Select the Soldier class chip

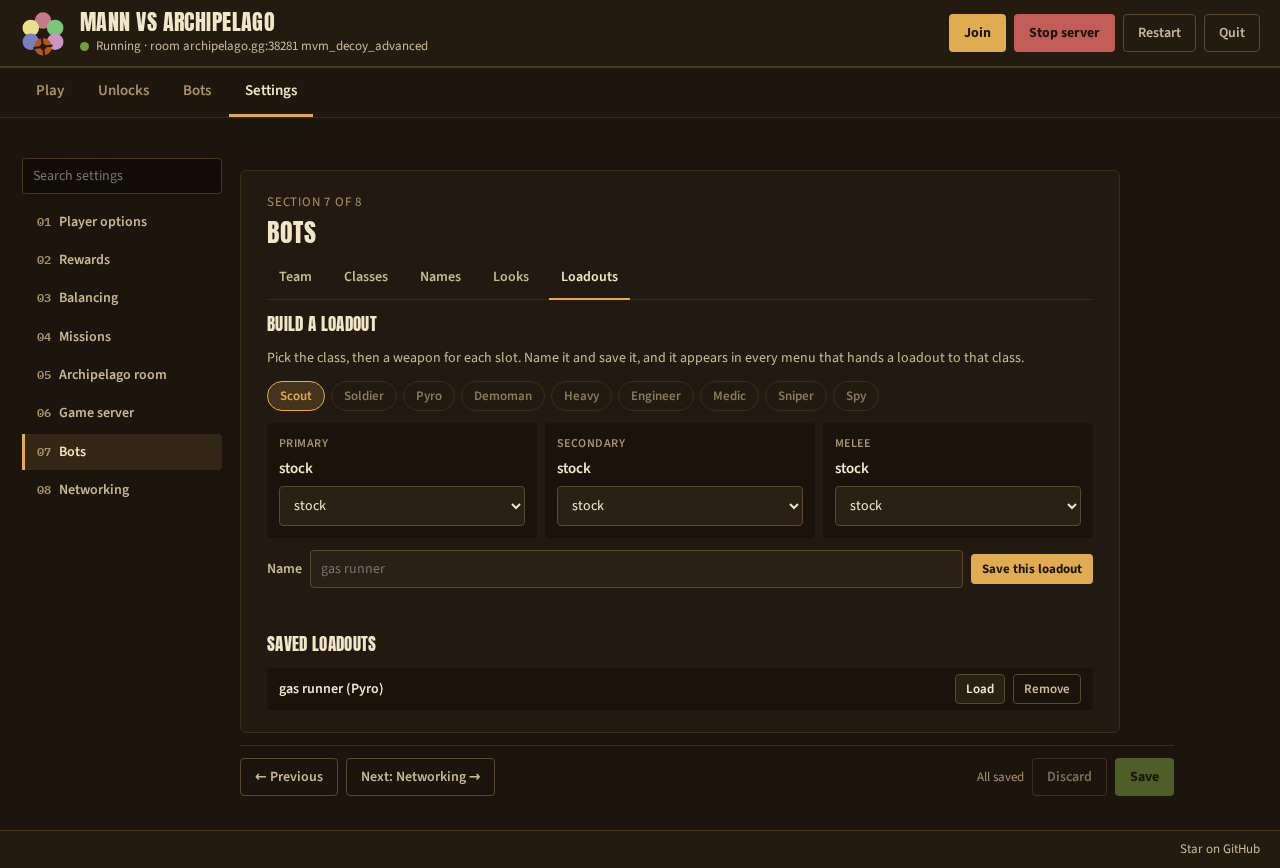click(364, 396)
